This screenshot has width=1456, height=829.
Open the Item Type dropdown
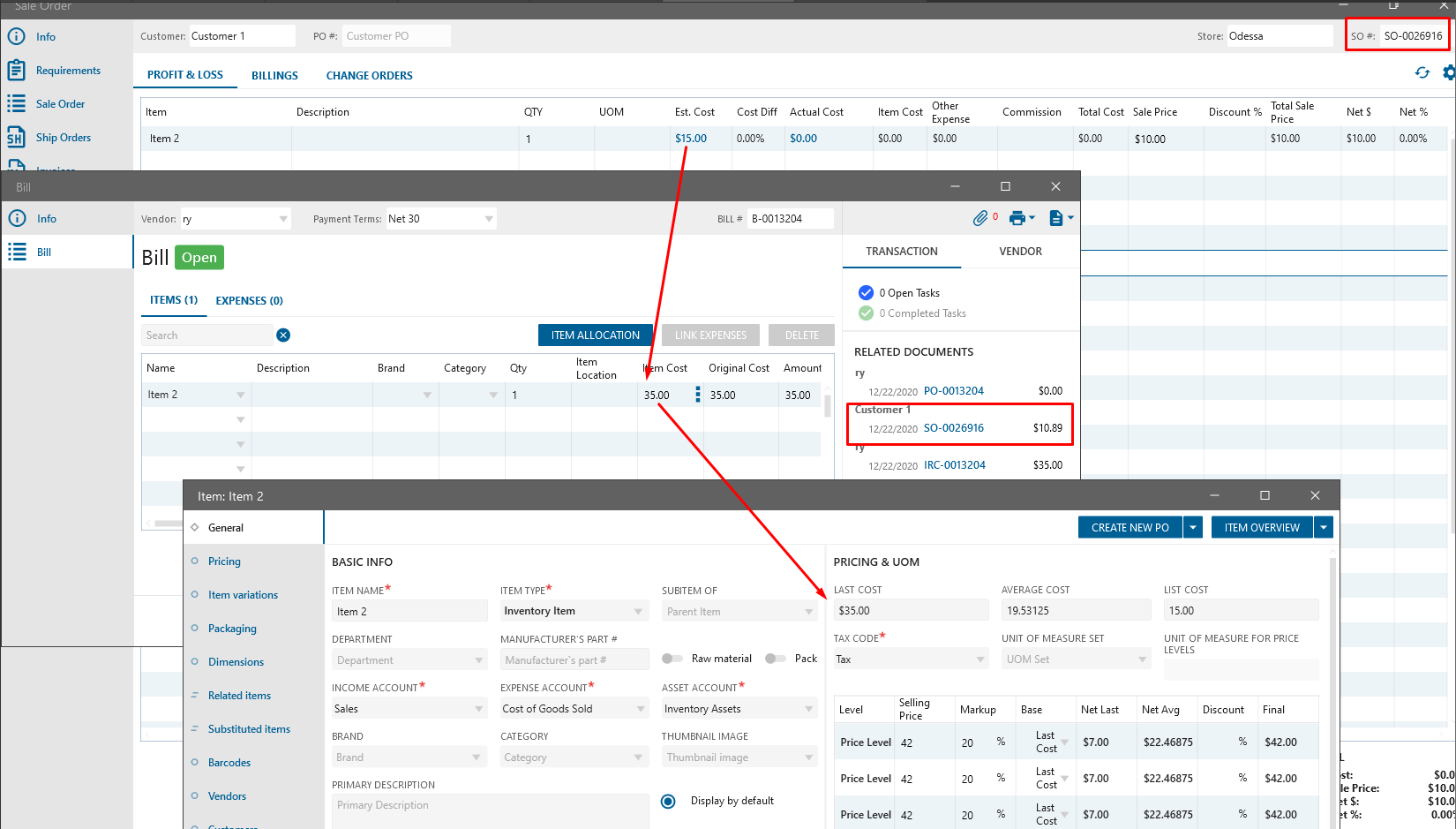(638, 612)
